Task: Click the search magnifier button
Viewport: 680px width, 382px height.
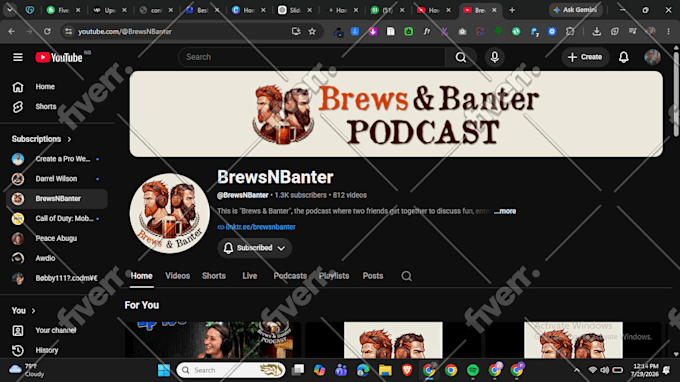Action: 461,57
